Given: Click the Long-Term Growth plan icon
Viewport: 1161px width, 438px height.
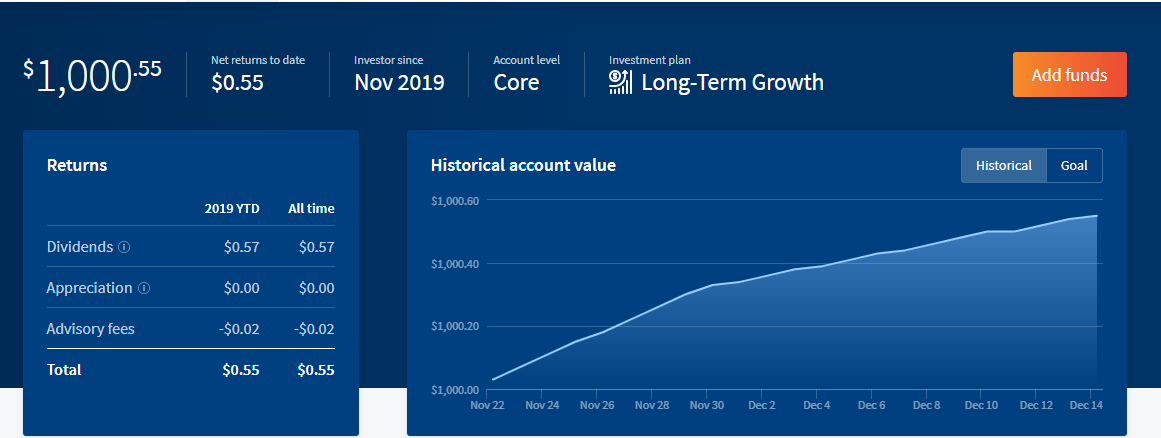Looking at the screenshot, I should point(620,82).
